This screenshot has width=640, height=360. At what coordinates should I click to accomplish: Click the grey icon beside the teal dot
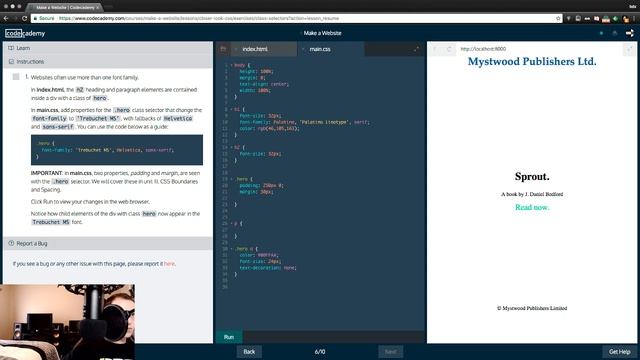pos(615,33)
